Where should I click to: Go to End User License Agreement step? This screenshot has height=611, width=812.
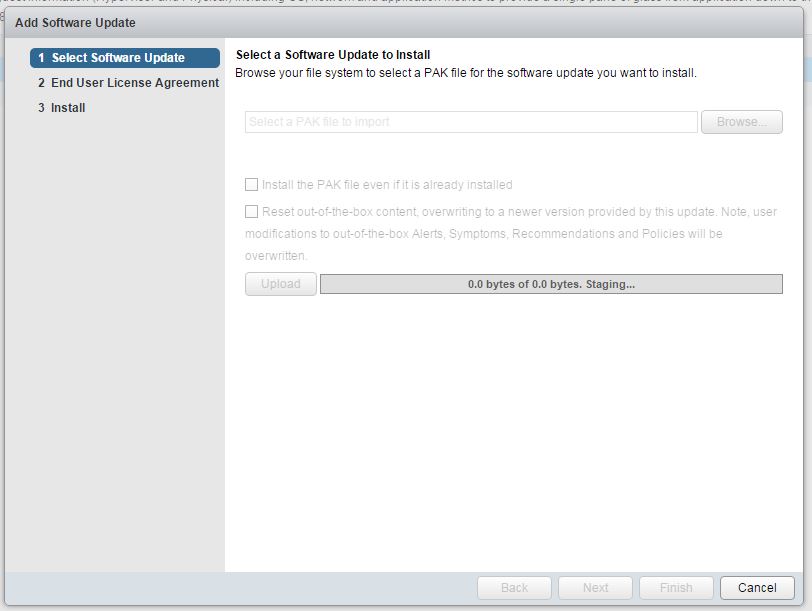(128, 83)
